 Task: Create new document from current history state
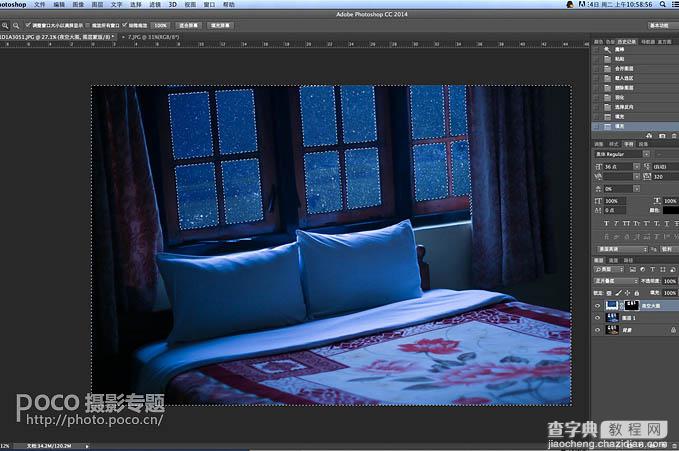[649, 136]
